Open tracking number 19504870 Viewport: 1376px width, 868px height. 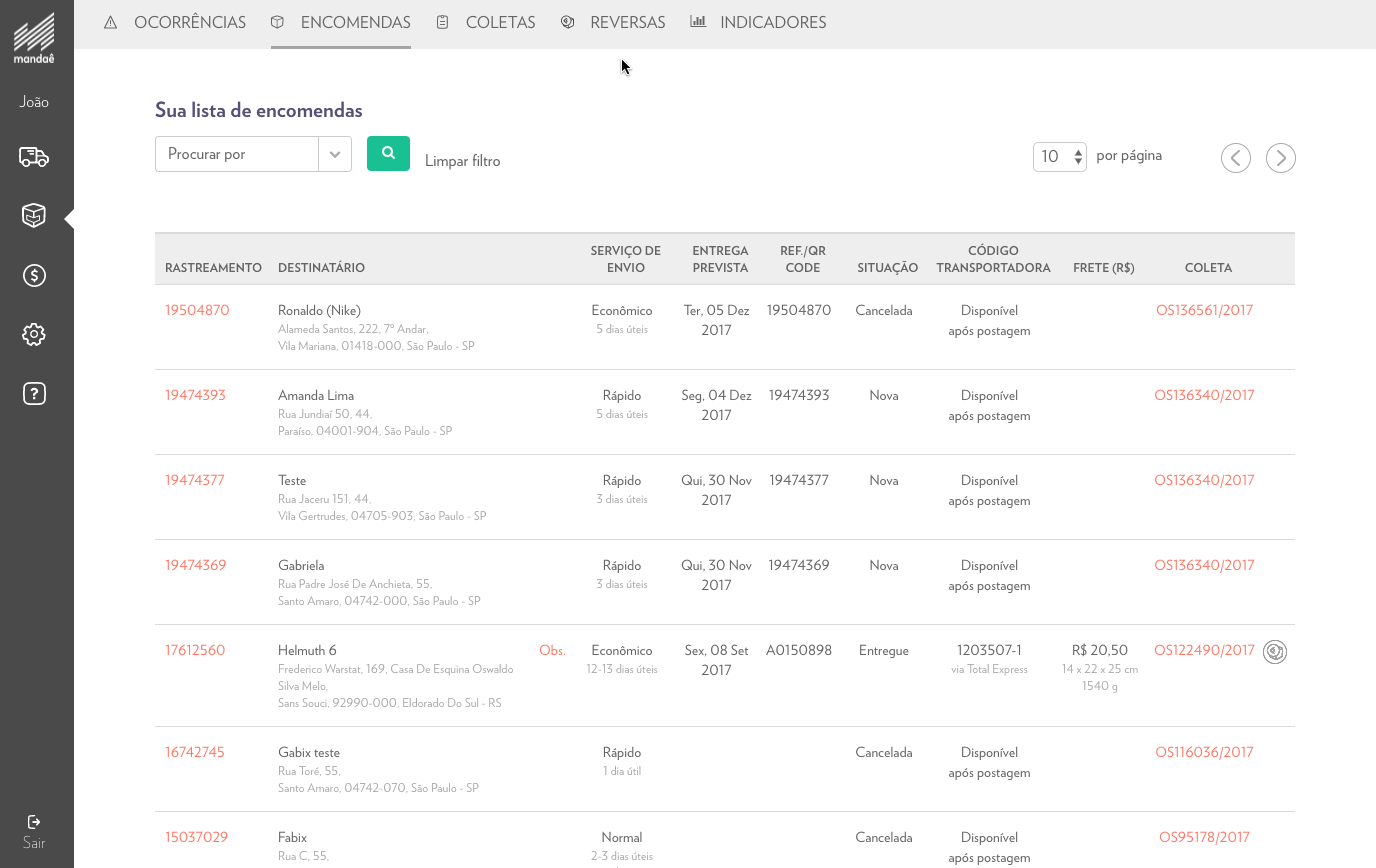197,310
